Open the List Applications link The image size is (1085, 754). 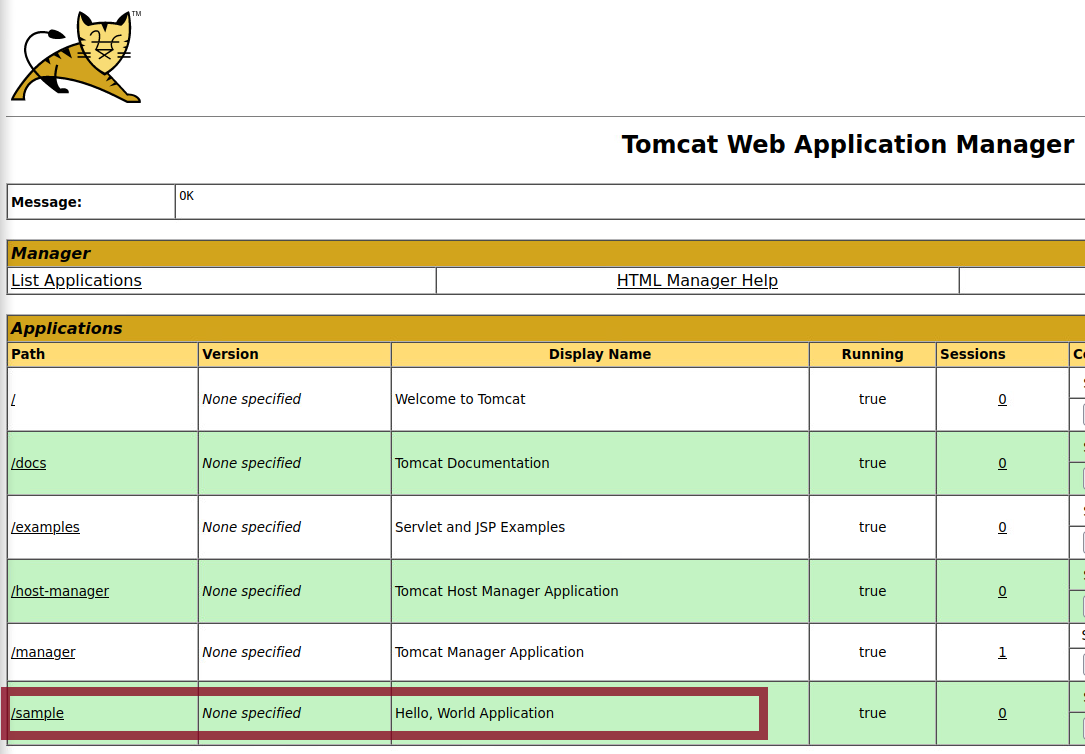point(76,280)
